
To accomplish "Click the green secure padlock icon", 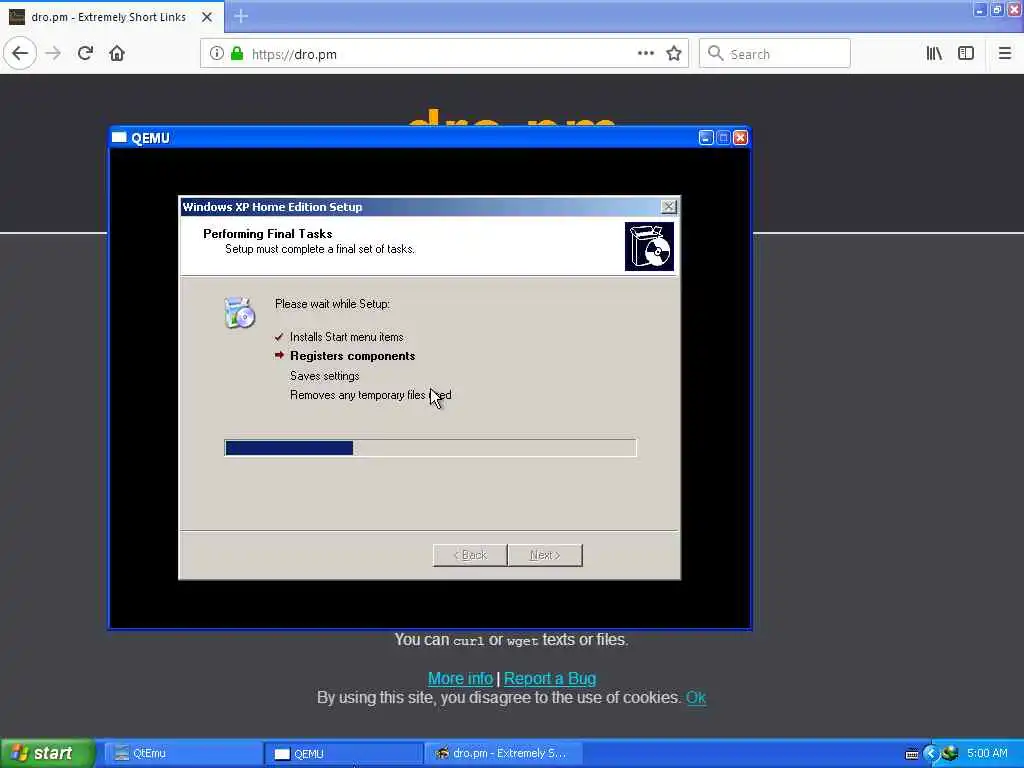I will coord(237,54).
